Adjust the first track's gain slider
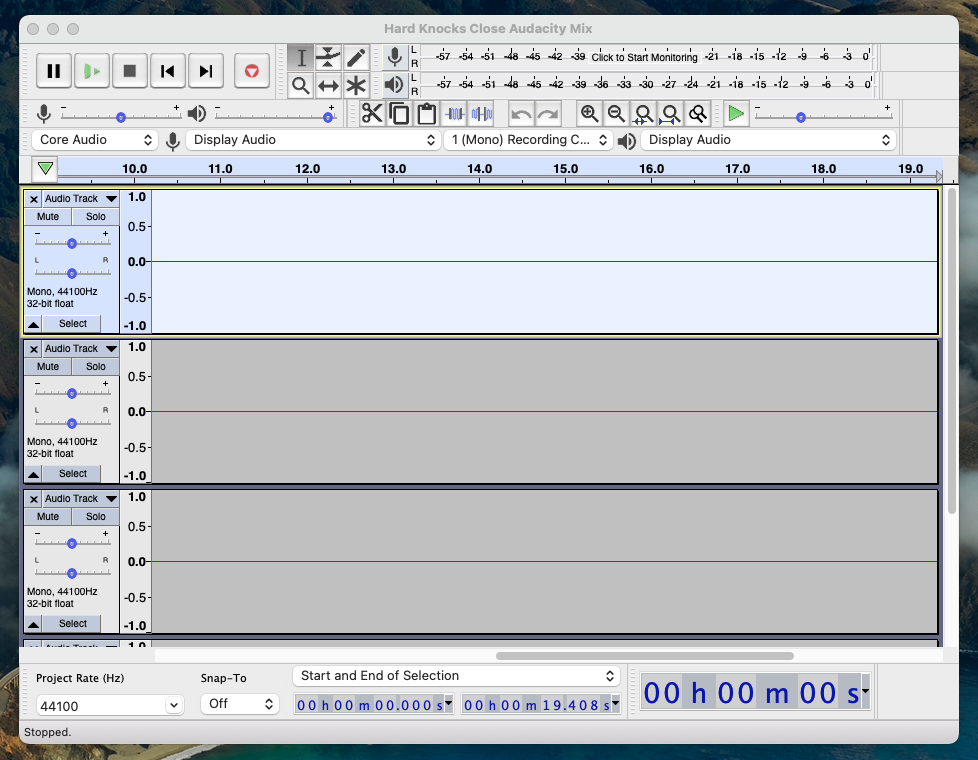The image size is (978, 760). coord(72,243)
